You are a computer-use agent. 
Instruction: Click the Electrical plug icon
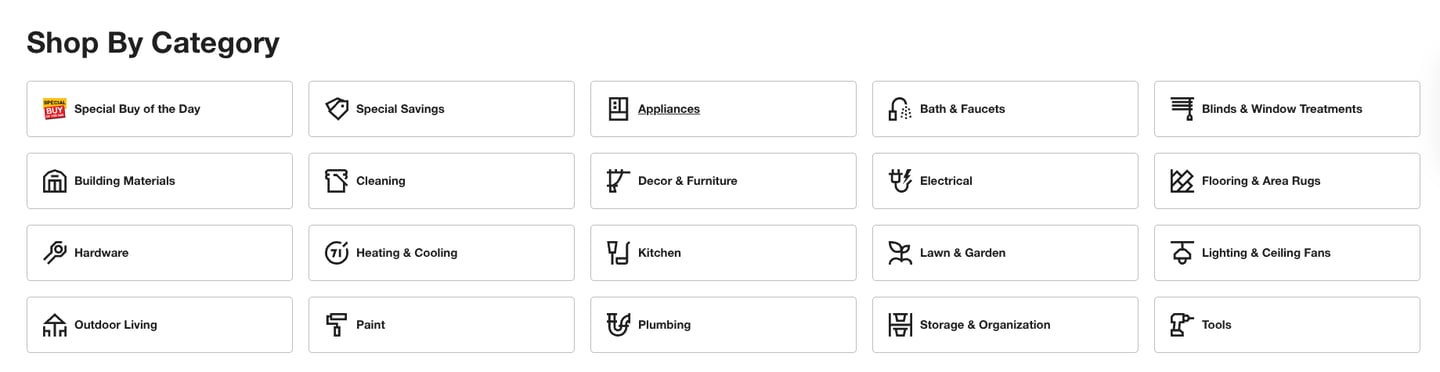point(900,181)
